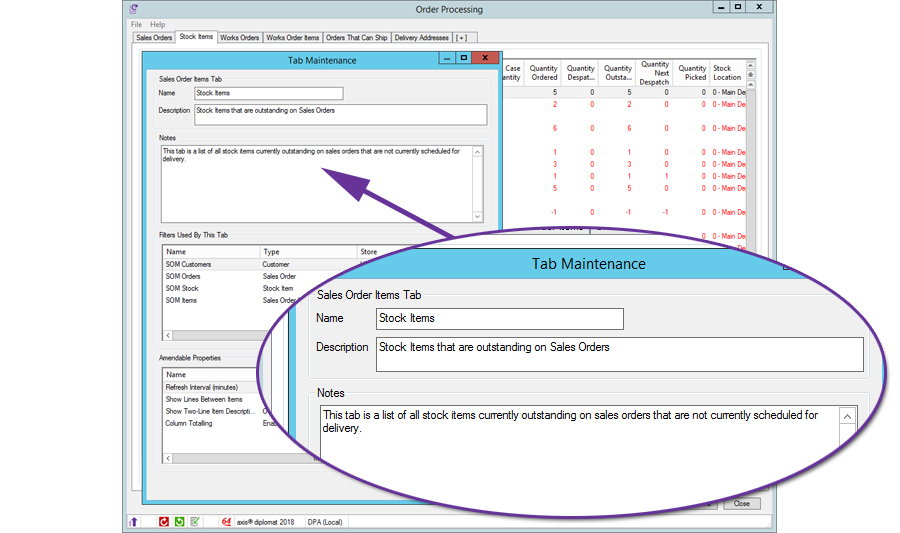Click into the Description text field
The width and height of the screenshot is (900, 533).
click(x=341, y=114)
